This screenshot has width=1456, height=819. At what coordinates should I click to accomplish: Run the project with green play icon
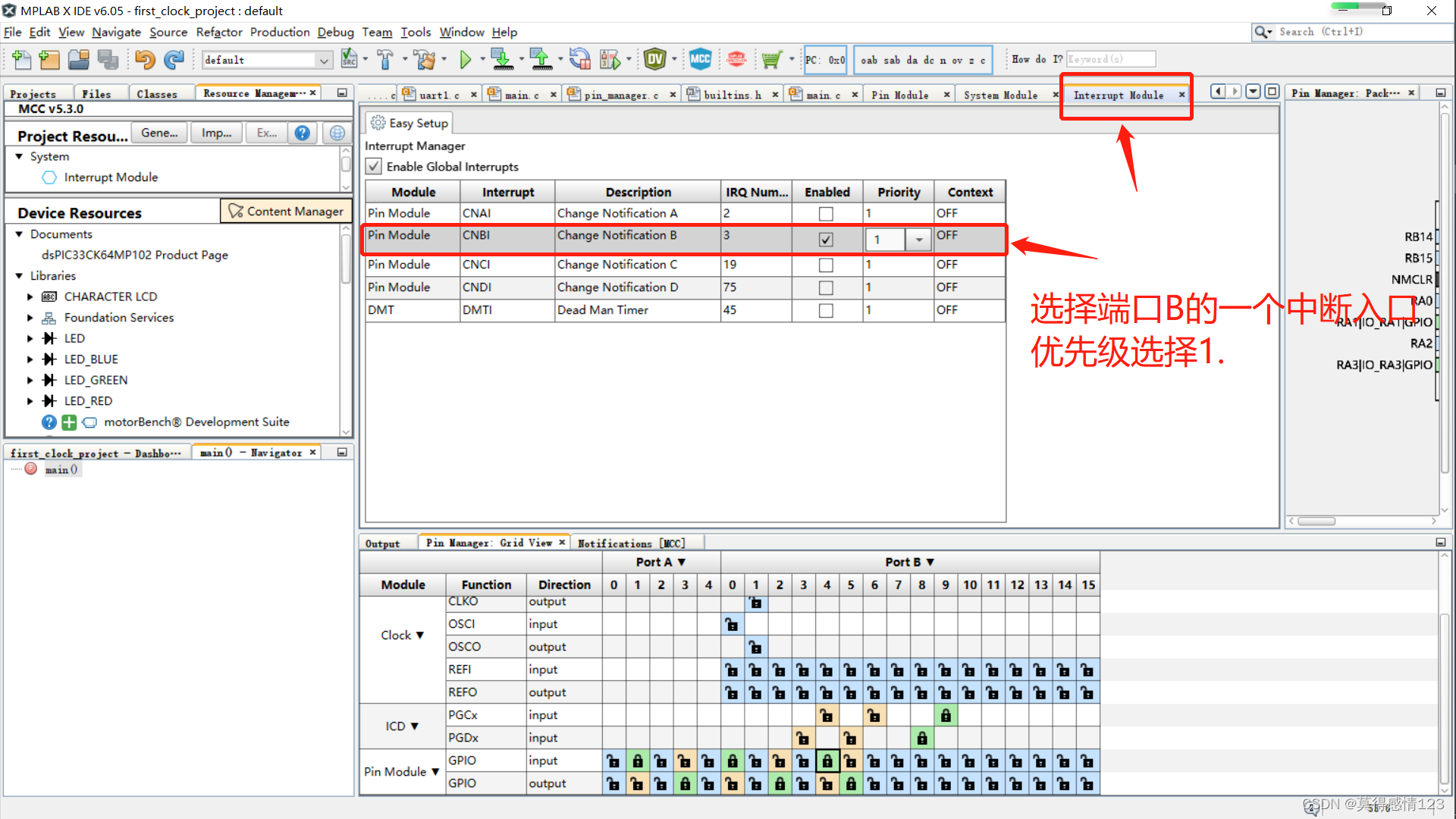pos(466,59)
